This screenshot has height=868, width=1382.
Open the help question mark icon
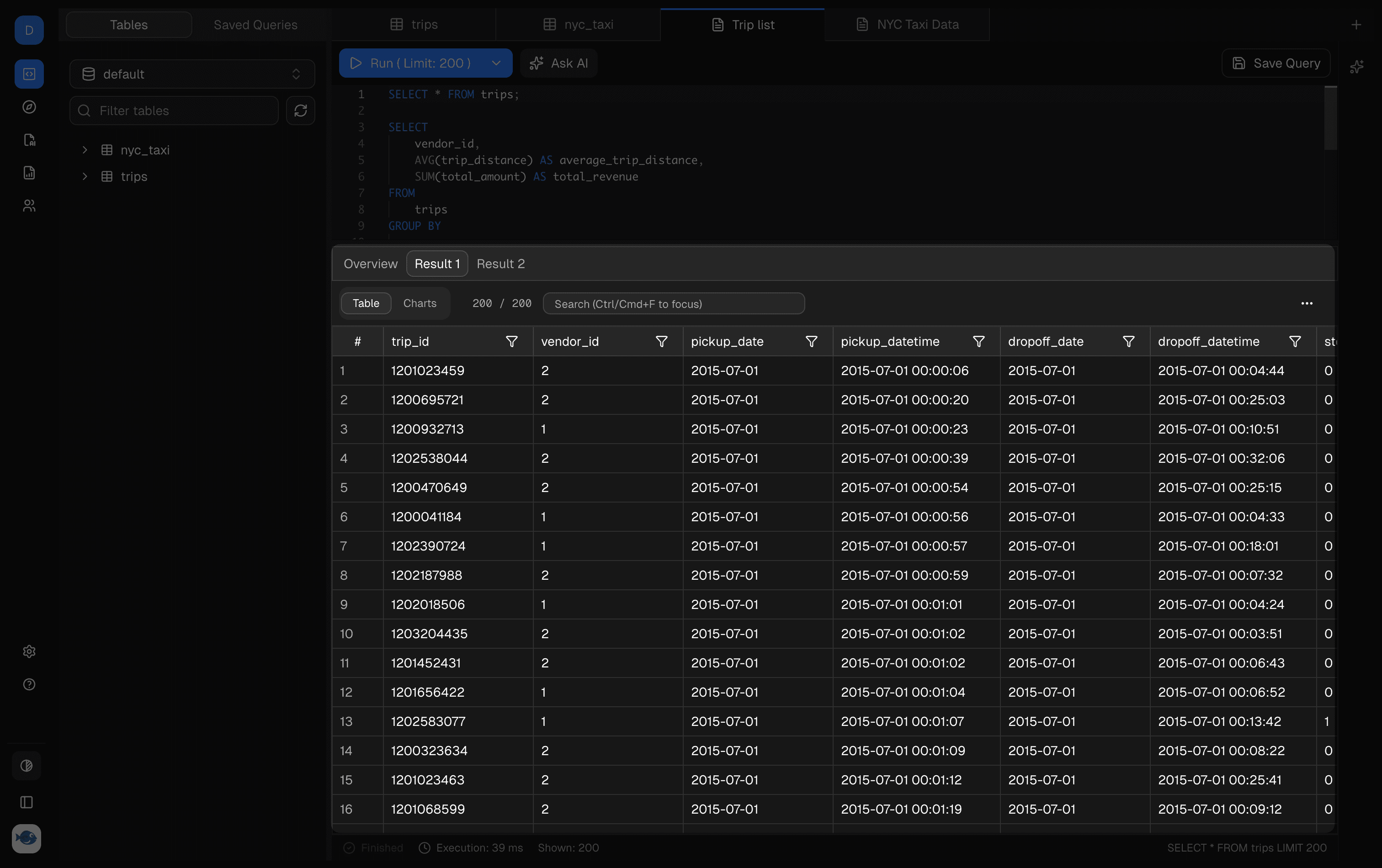point(29,684)
